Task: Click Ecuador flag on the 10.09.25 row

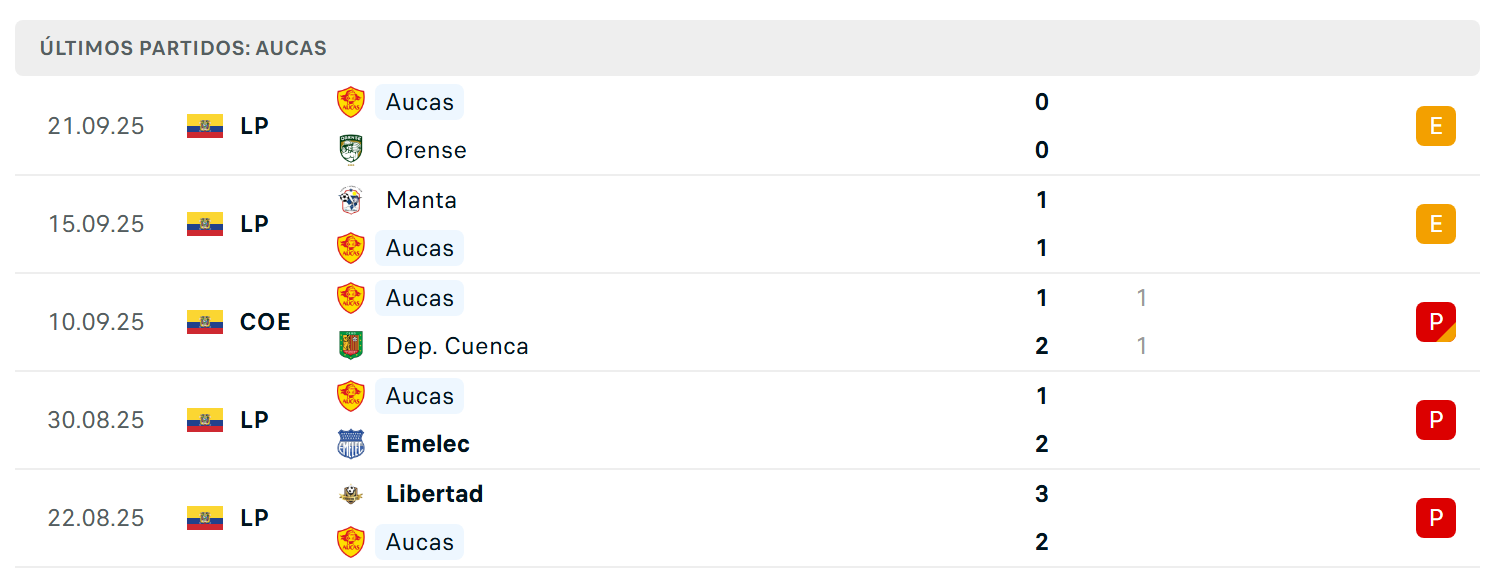Action: [205, 322]
